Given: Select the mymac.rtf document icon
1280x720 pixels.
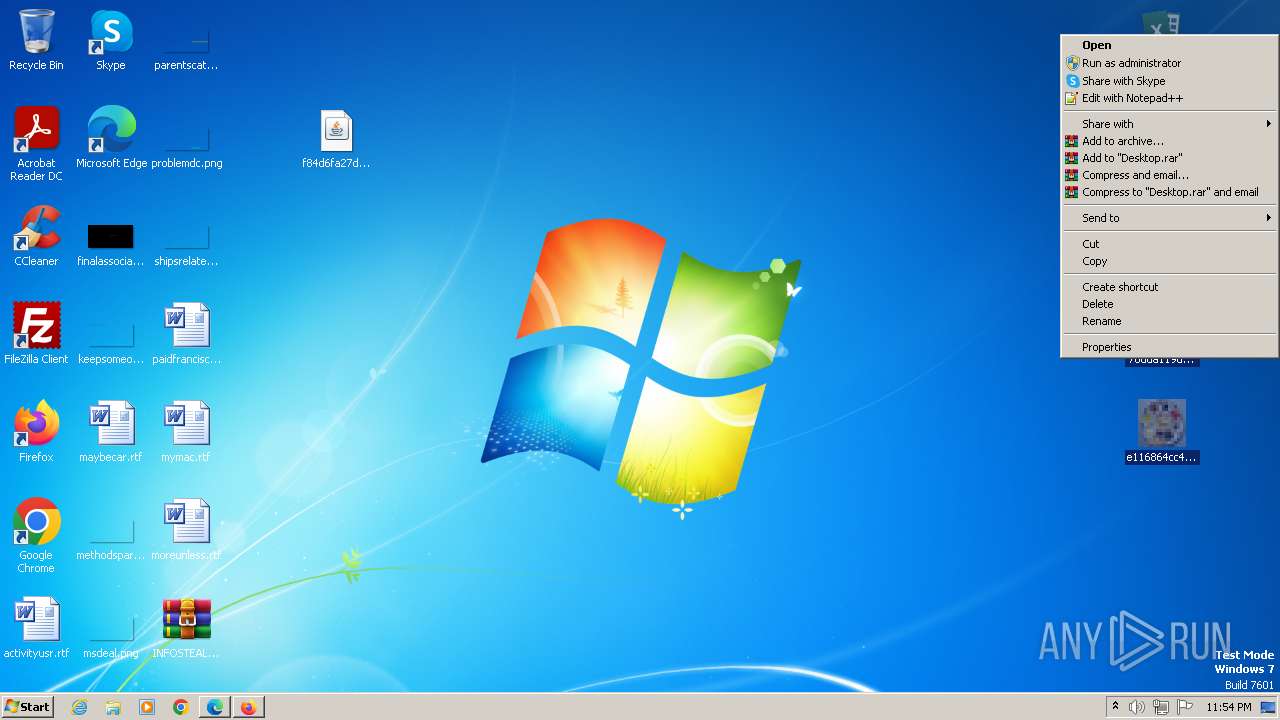Looking at the screenshot, I should coord(186,432).
